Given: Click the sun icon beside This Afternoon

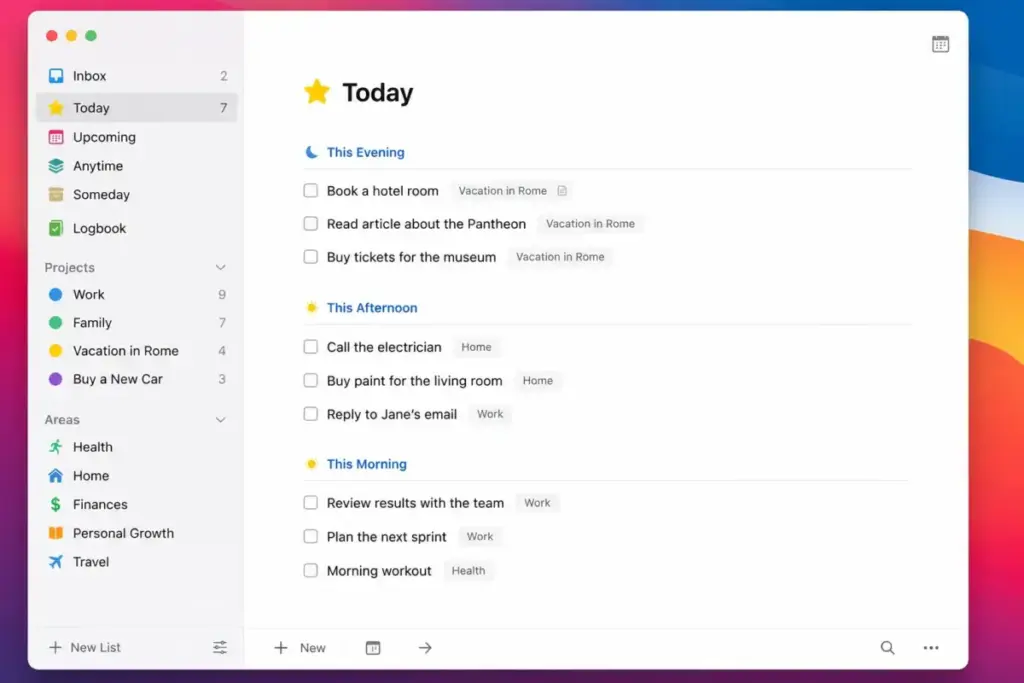Looking at the screenshot, I should 312,308.
